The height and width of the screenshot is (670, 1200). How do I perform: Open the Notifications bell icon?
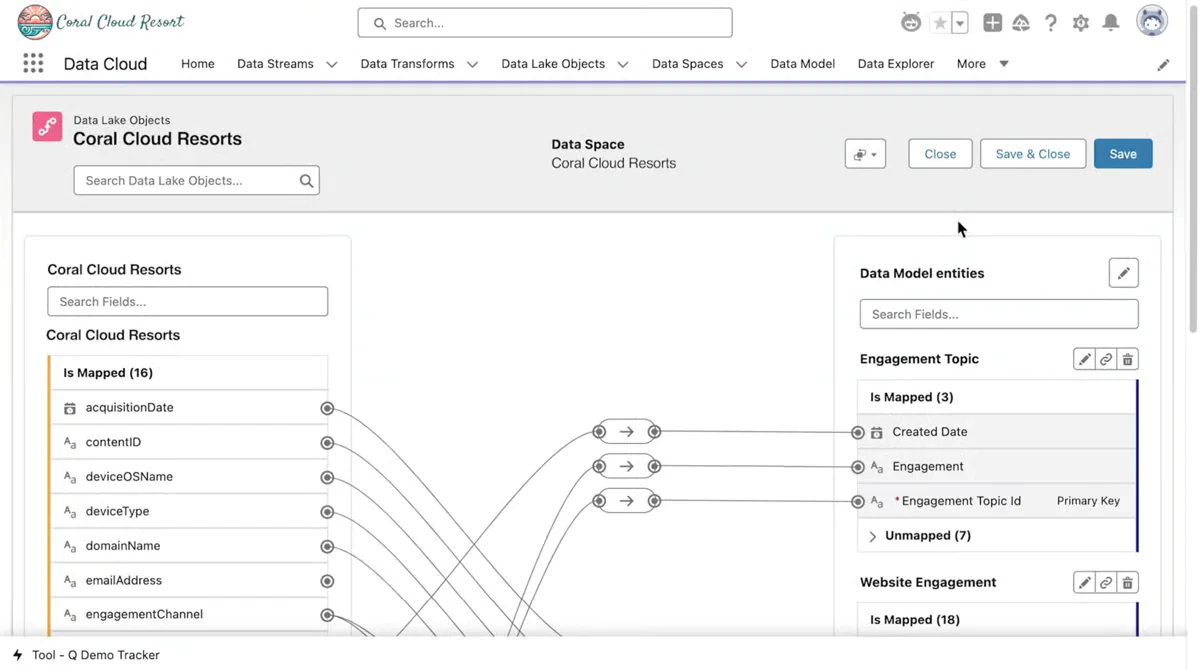pyautogui.click(x=1111, y=22)
